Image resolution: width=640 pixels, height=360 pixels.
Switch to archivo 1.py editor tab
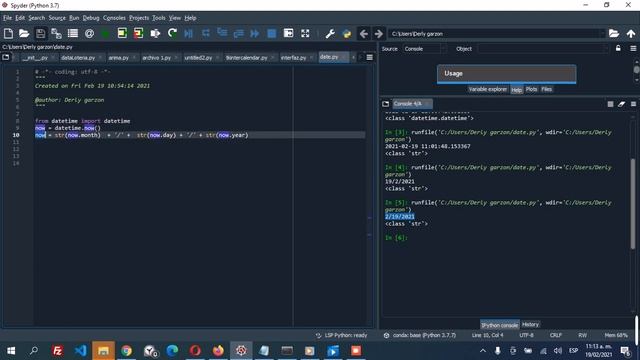coord(157,58)
